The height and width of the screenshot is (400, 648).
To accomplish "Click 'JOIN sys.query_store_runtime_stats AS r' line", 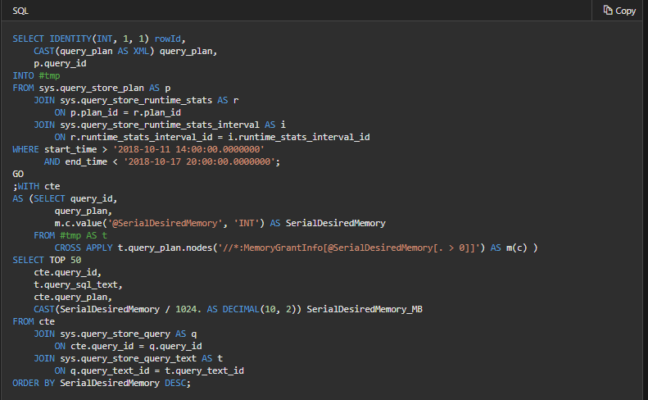I will (136, 100).
